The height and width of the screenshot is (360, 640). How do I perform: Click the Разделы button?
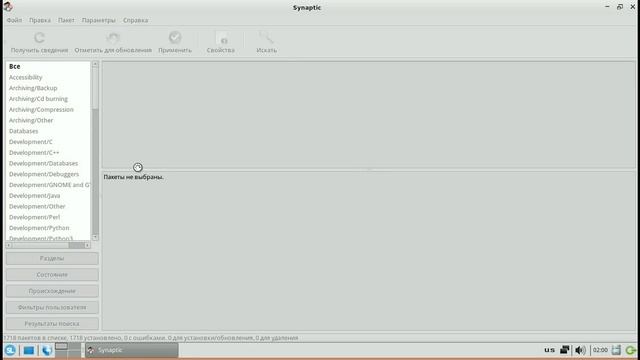coord(52,258)
